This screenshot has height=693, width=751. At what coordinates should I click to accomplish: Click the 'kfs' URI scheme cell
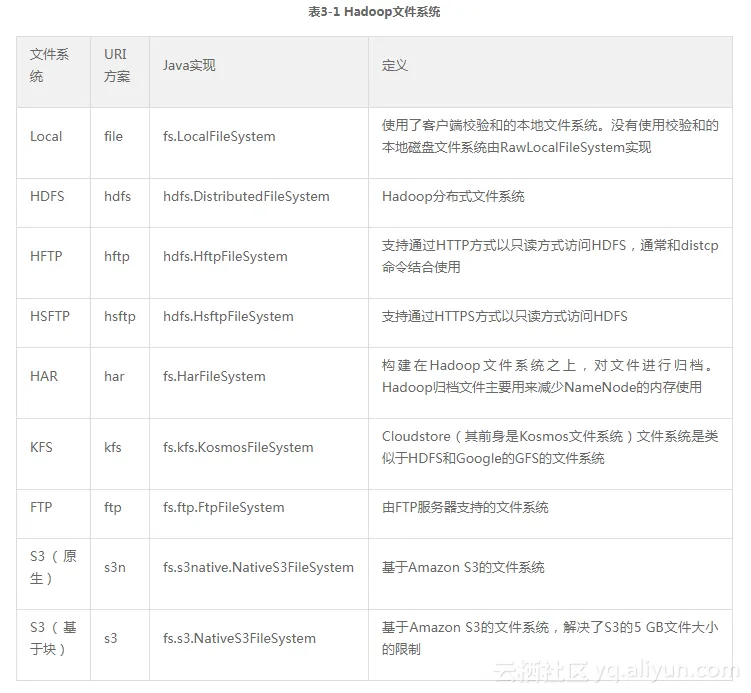pyautogui.click(x=120, y=454)
